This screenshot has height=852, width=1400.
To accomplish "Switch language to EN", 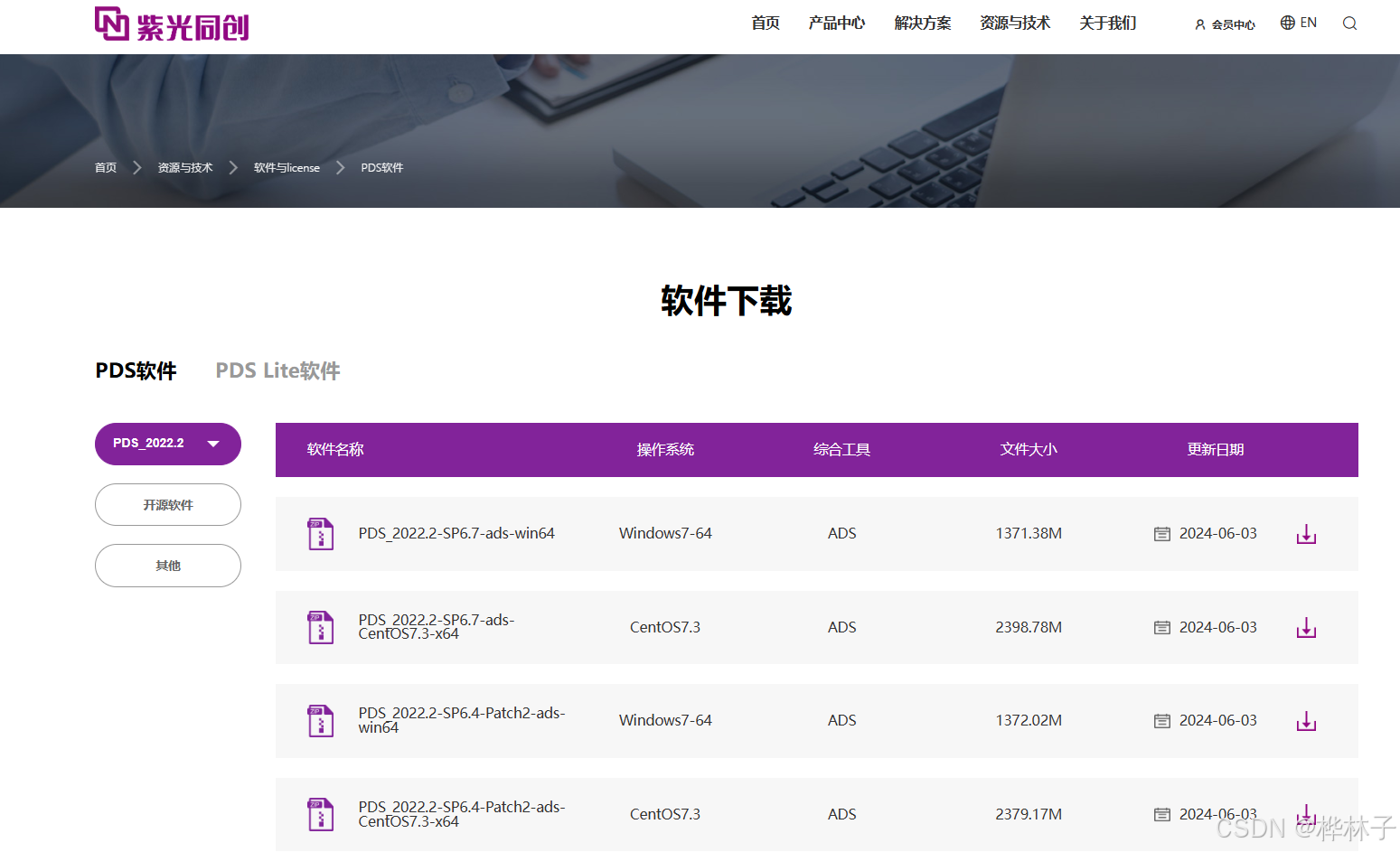I will coord(1309,23).
